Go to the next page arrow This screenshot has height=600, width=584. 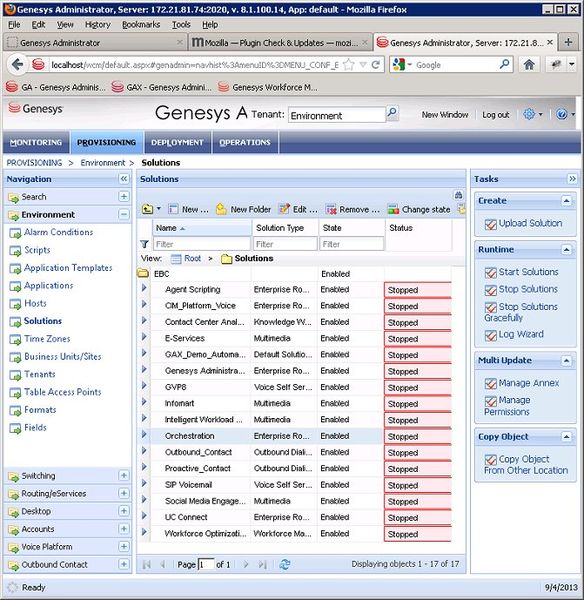(246, 564)
